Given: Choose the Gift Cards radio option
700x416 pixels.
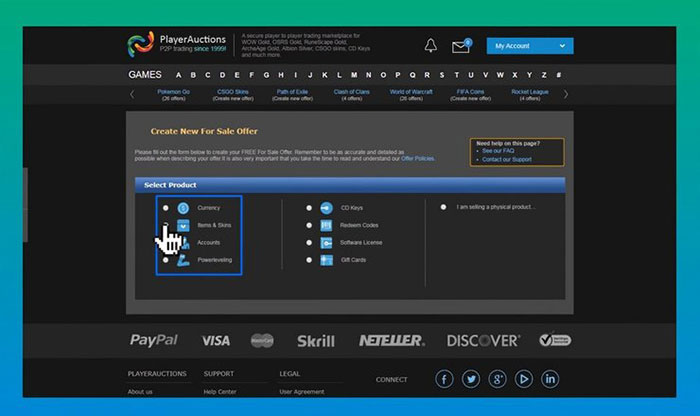Looking at the screenshot, I should point(309,260).
